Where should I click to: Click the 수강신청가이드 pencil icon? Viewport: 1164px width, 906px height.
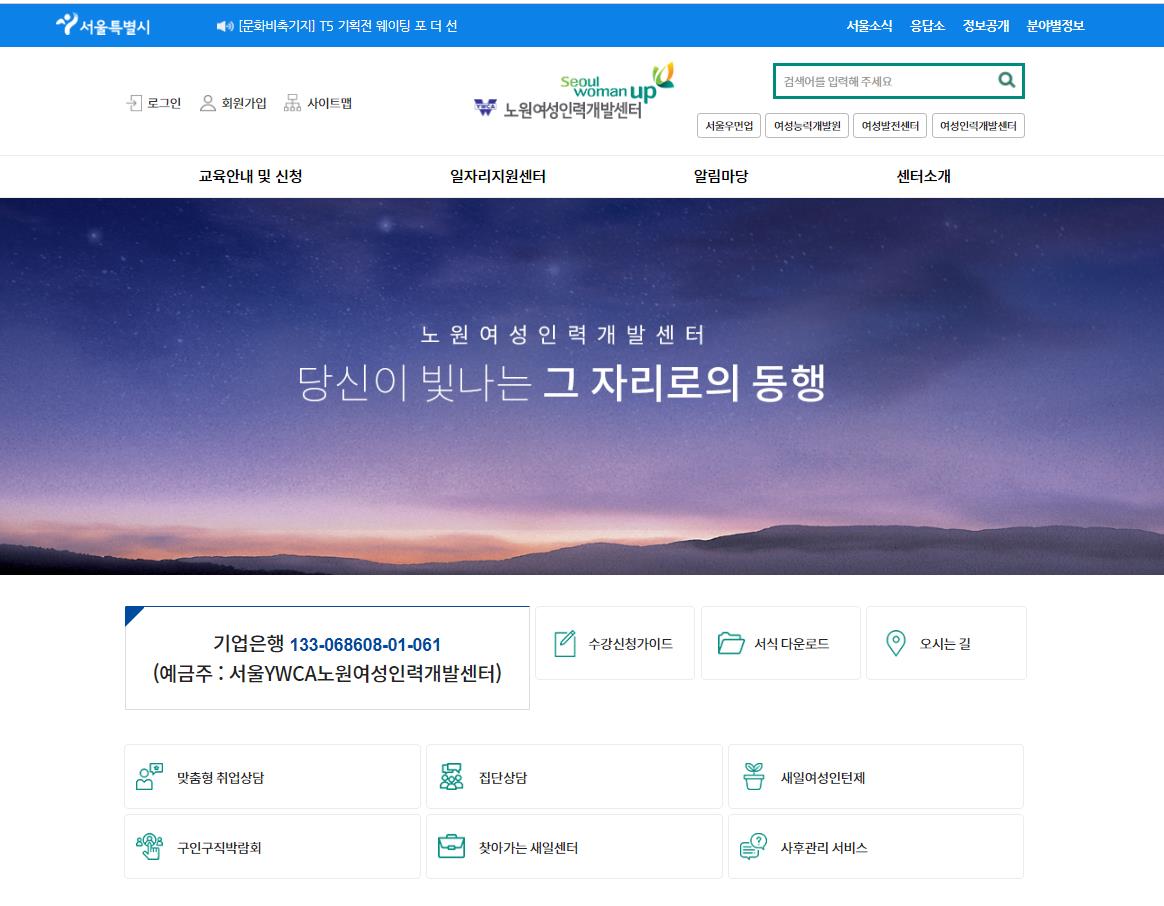565,643
